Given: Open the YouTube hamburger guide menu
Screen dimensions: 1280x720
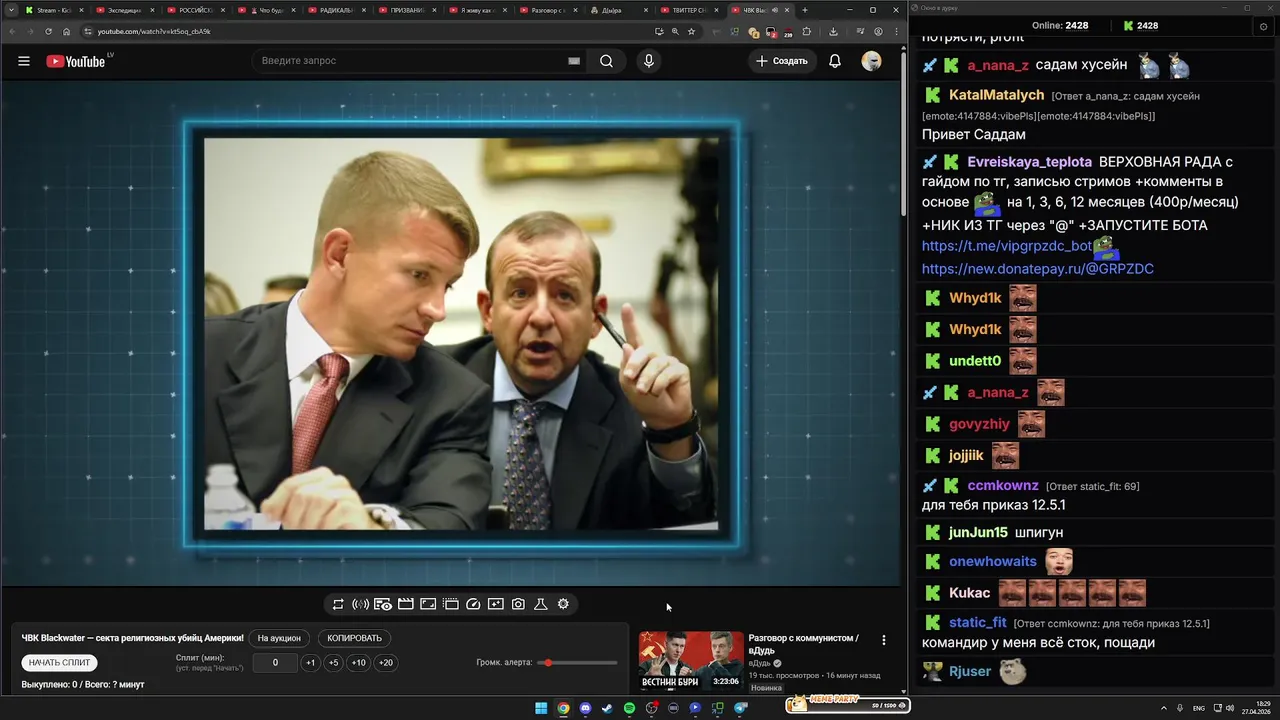Looking at the screenshot, I should tap(24, 61).
